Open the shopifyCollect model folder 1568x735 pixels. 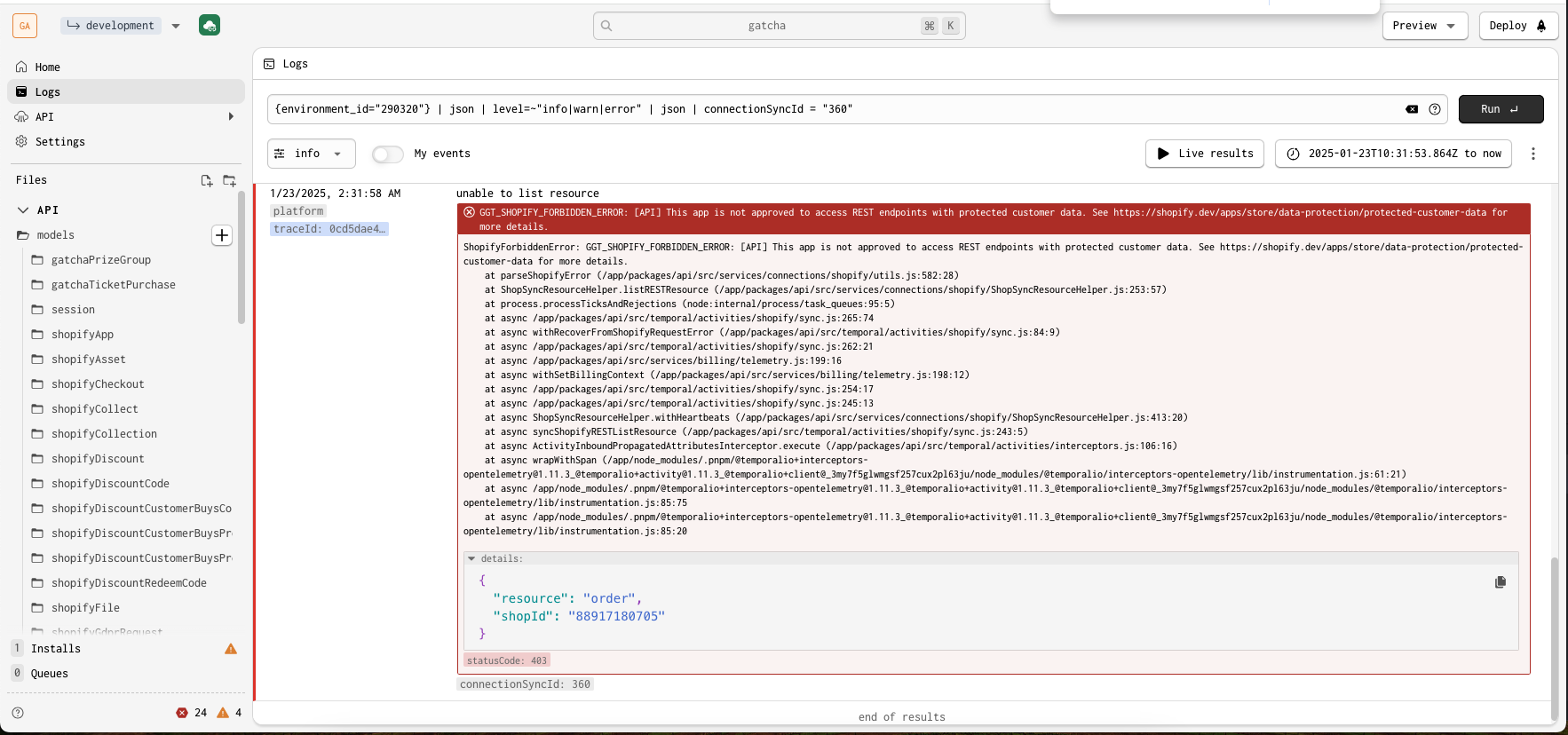(x=94, y=409)
